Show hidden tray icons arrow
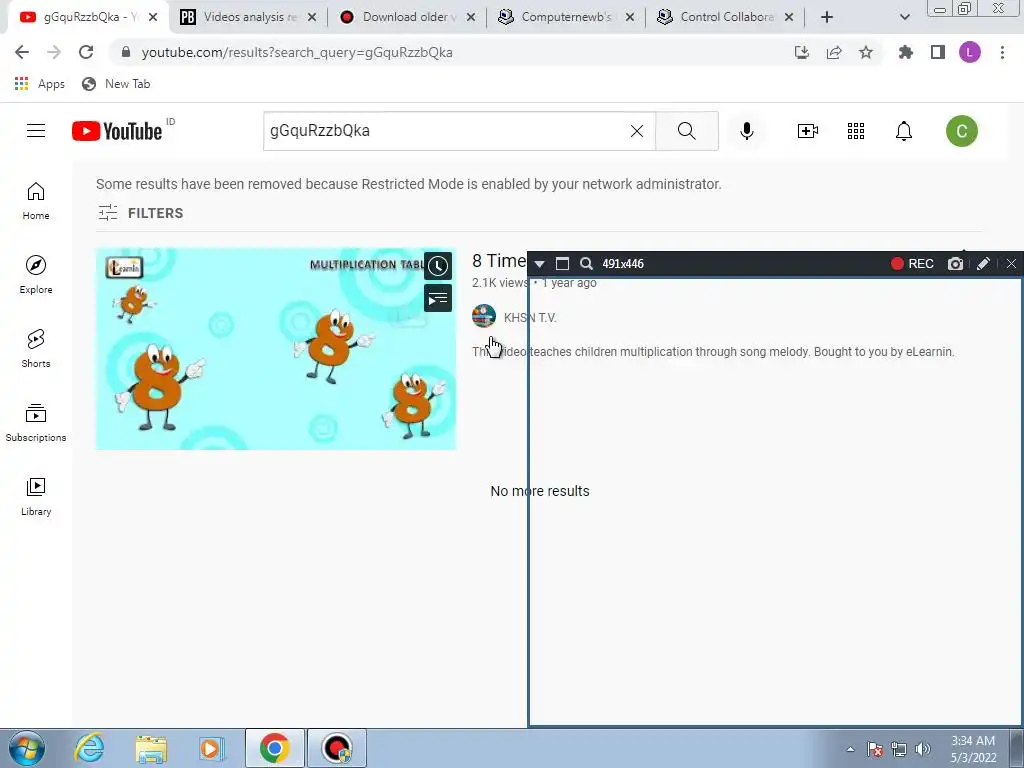This screenshot has width=1024, height=768. 850,749
